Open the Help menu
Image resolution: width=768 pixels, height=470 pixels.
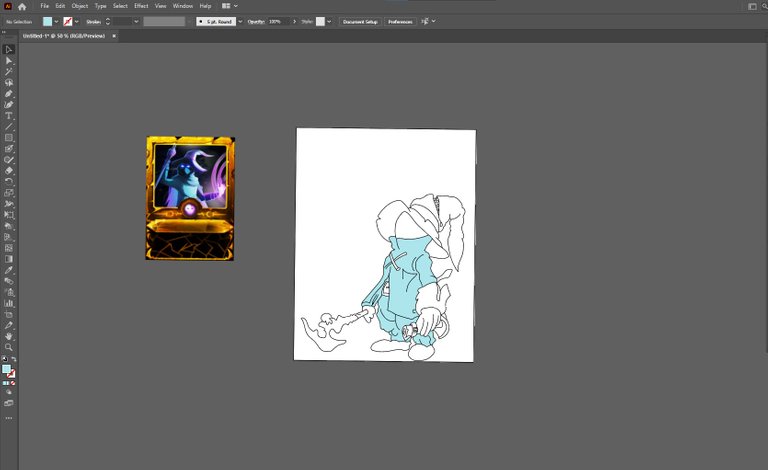(205, 6)
